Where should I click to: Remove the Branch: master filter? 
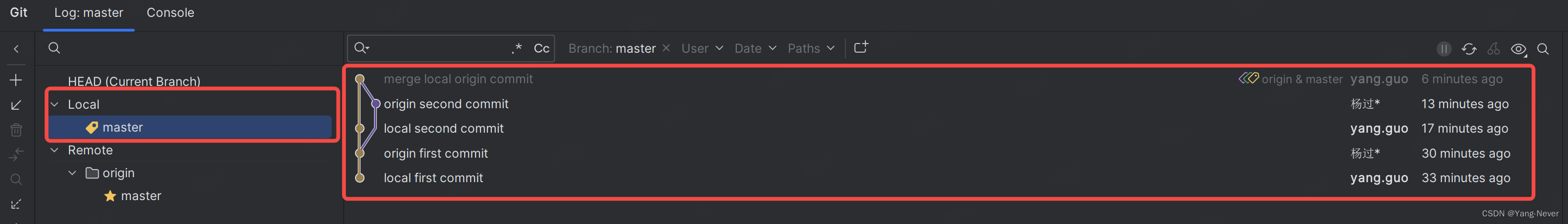[667, 48]
